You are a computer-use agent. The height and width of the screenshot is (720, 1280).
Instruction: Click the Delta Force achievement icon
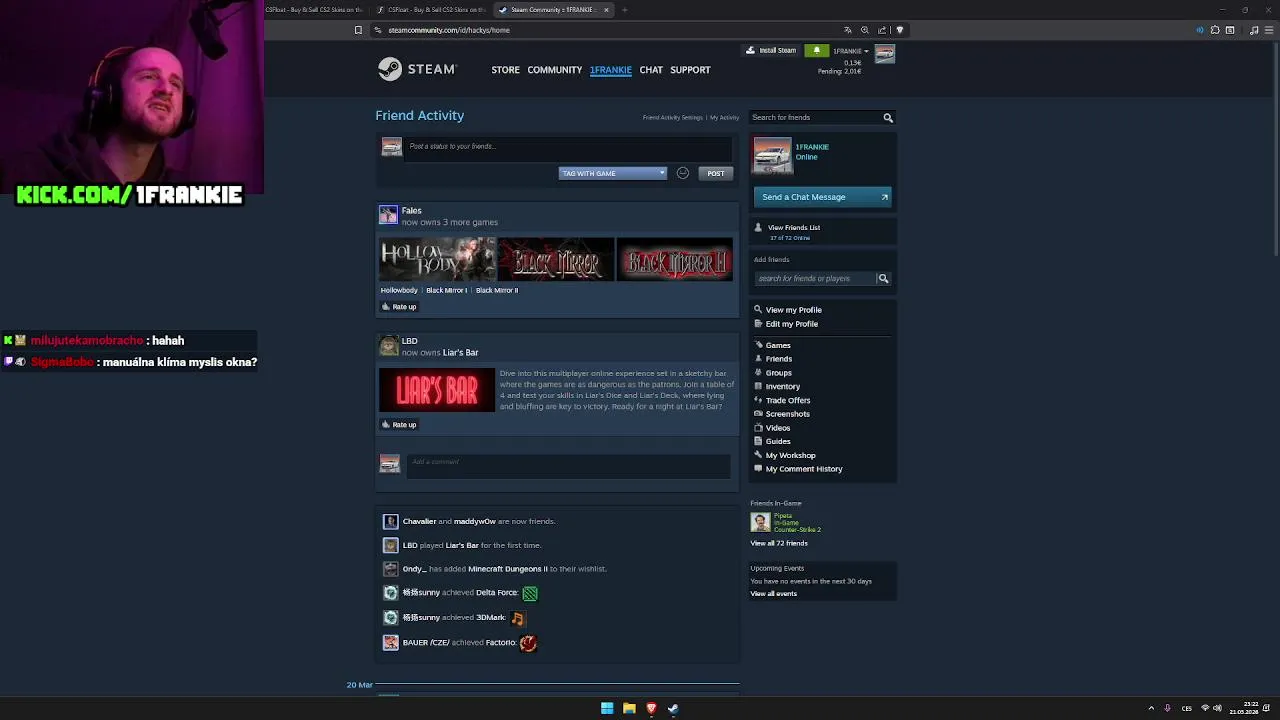pos(530,594)
